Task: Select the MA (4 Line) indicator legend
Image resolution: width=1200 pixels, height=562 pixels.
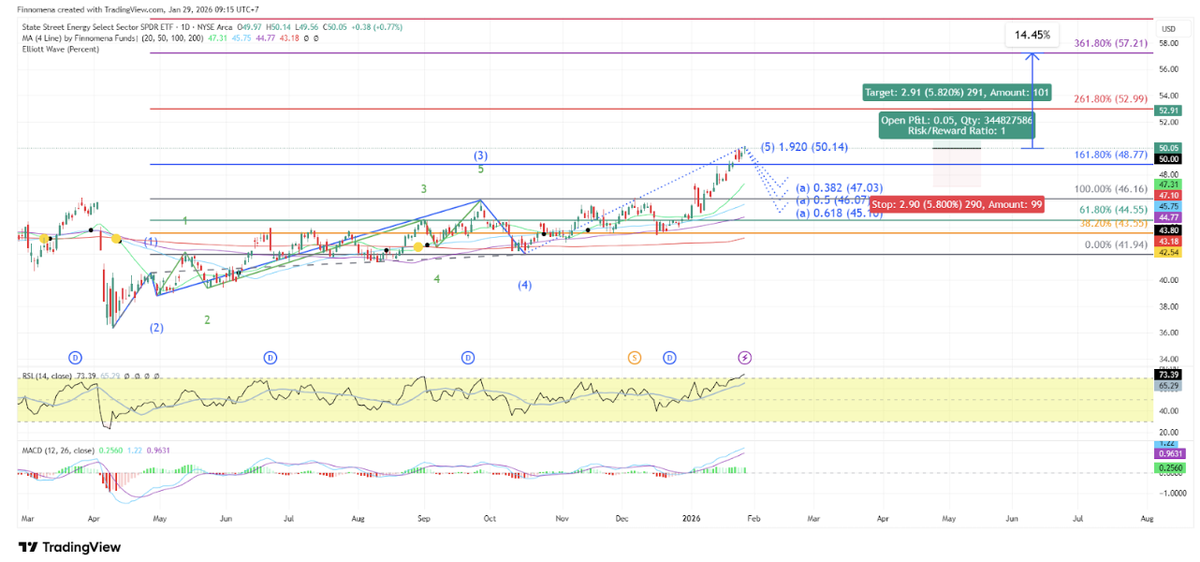Action: pos(110,38)
